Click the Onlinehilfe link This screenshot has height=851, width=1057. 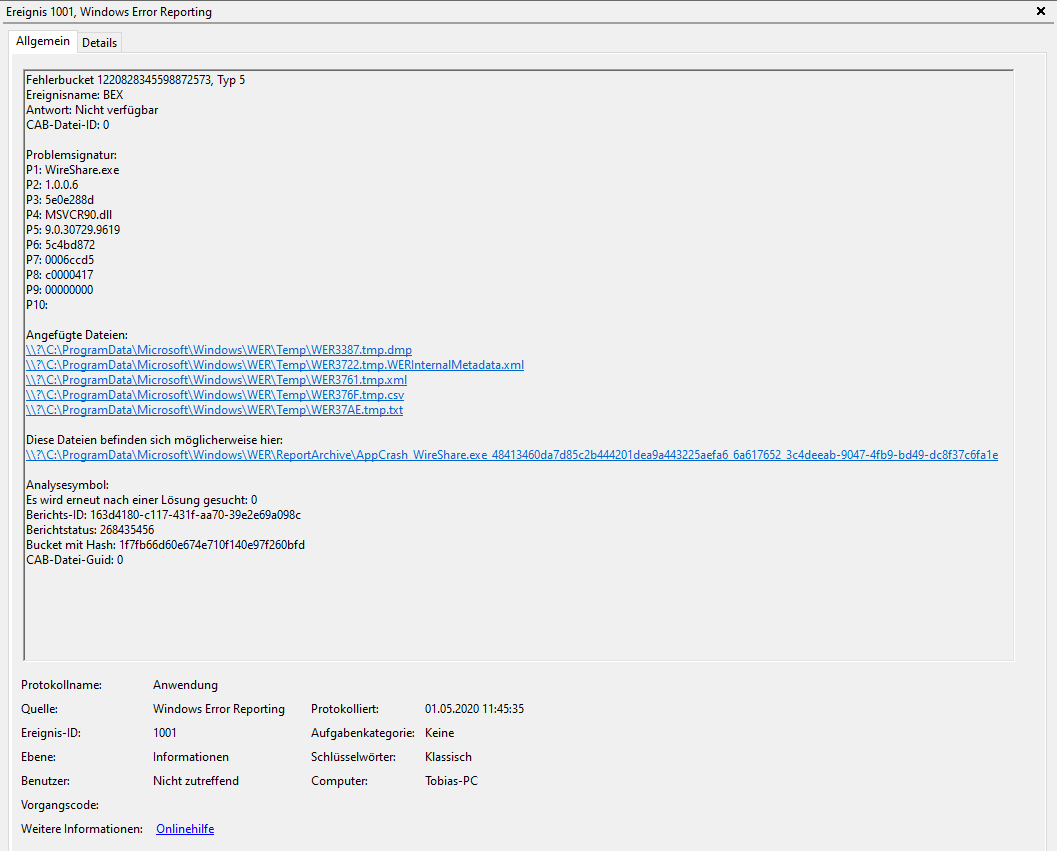tap(185, 829)
